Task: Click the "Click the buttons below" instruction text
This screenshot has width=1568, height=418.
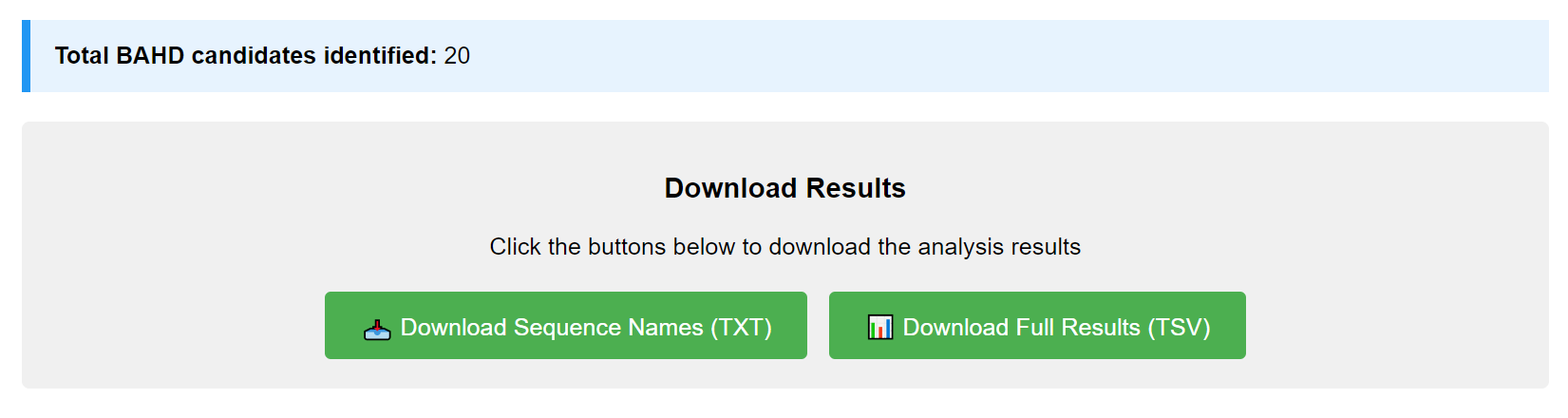Action: click(x=784, y=247)
